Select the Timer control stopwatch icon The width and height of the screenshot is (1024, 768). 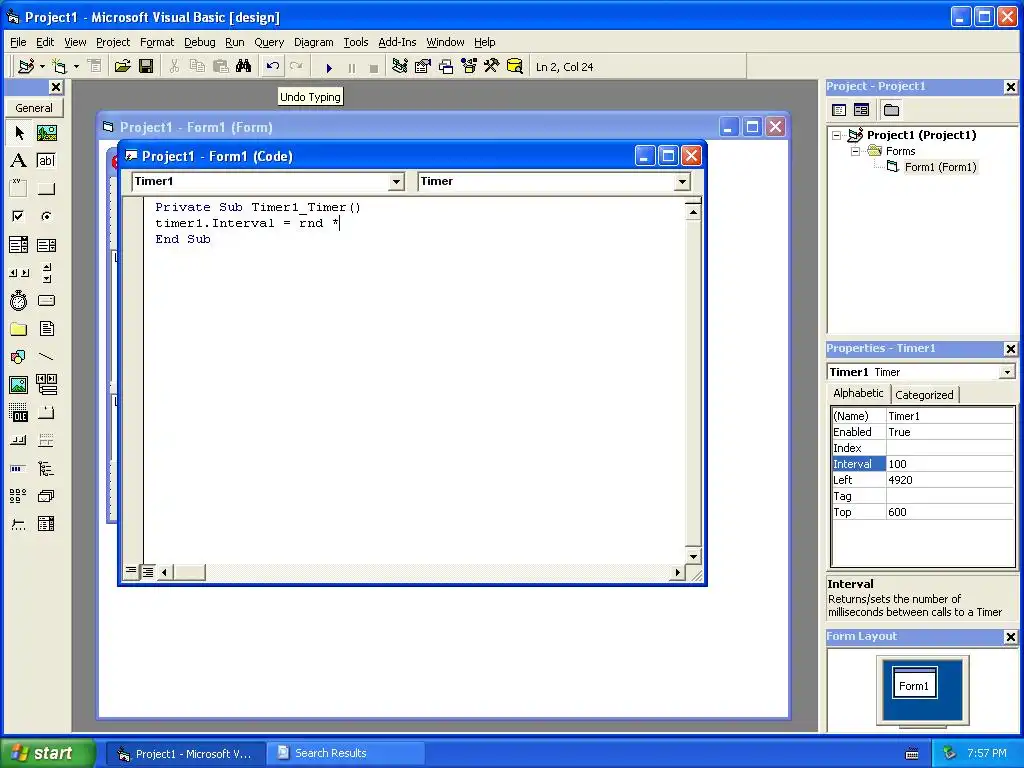(19, 300)
